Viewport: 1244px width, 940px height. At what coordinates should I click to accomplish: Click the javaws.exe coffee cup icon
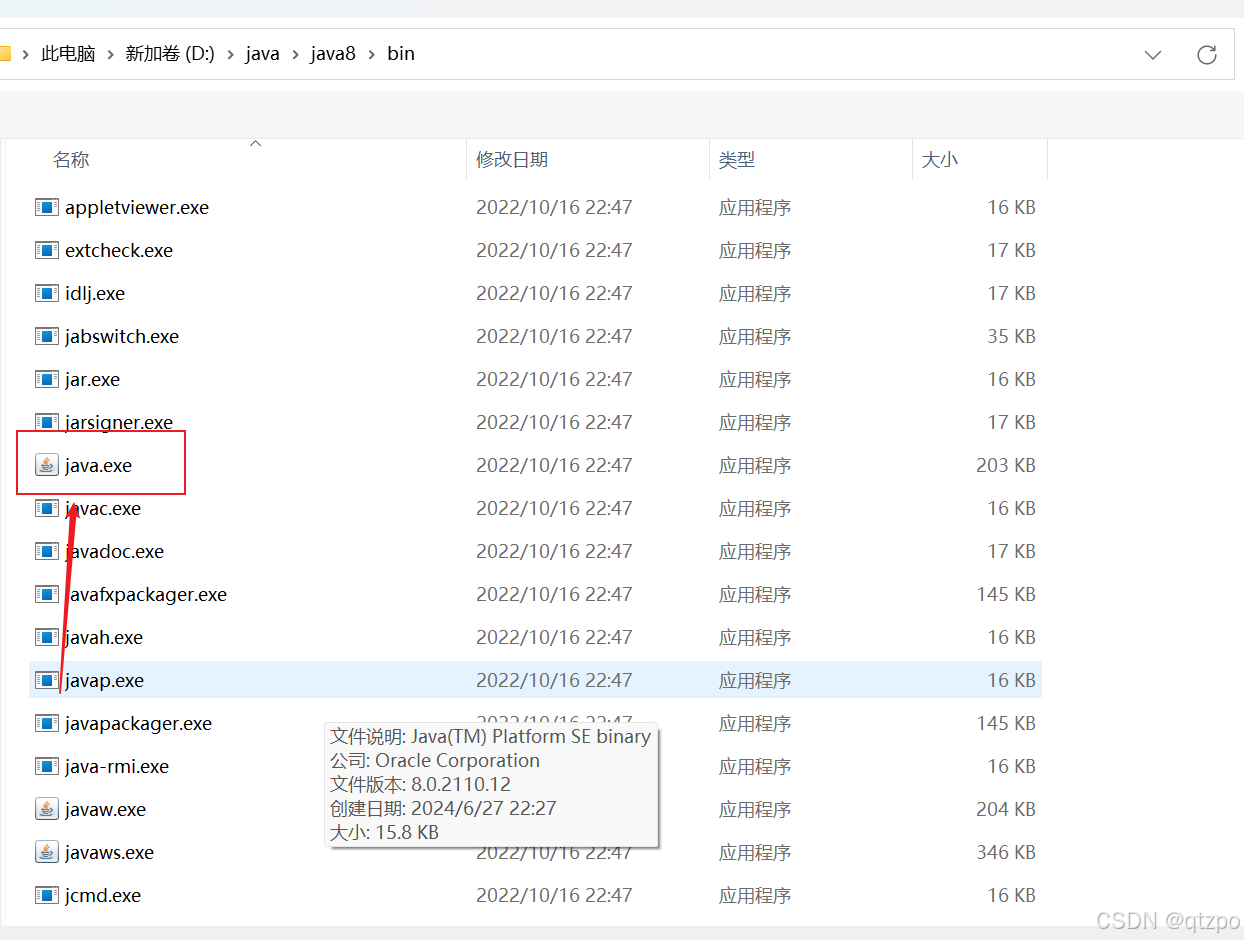tap(47, 852)
